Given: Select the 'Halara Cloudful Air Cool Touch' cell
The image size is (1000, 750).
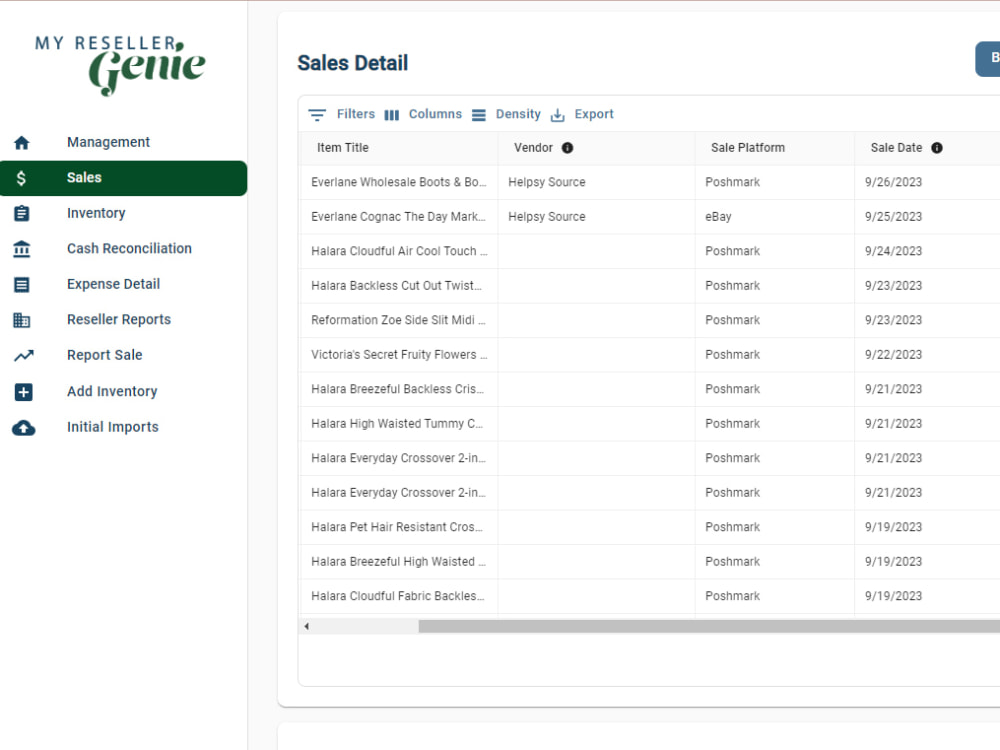Looking at the screenshot, I should [399, 251].
